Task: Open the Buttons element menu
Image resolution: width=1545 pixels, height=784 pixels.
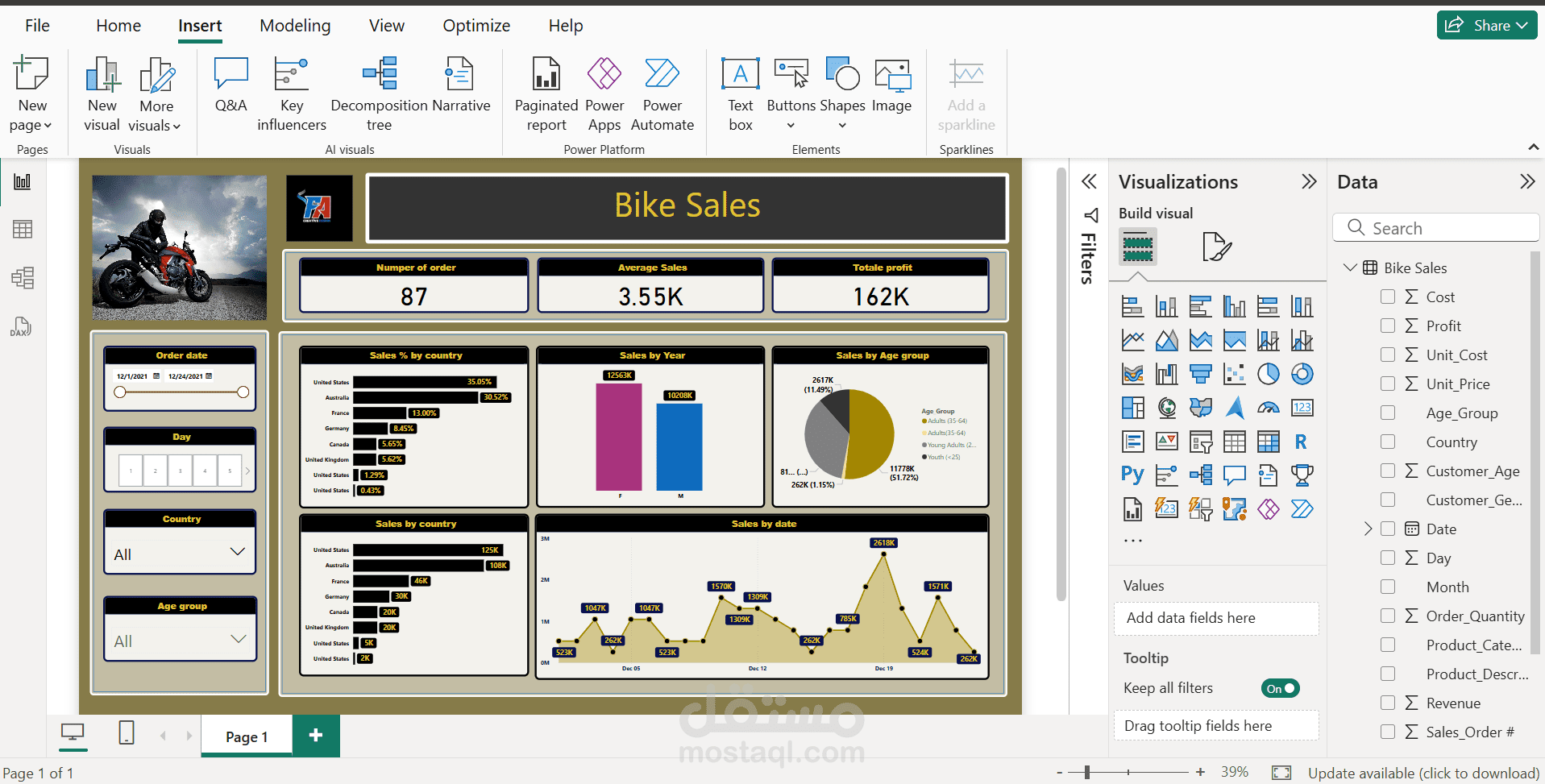Action: 791,126
